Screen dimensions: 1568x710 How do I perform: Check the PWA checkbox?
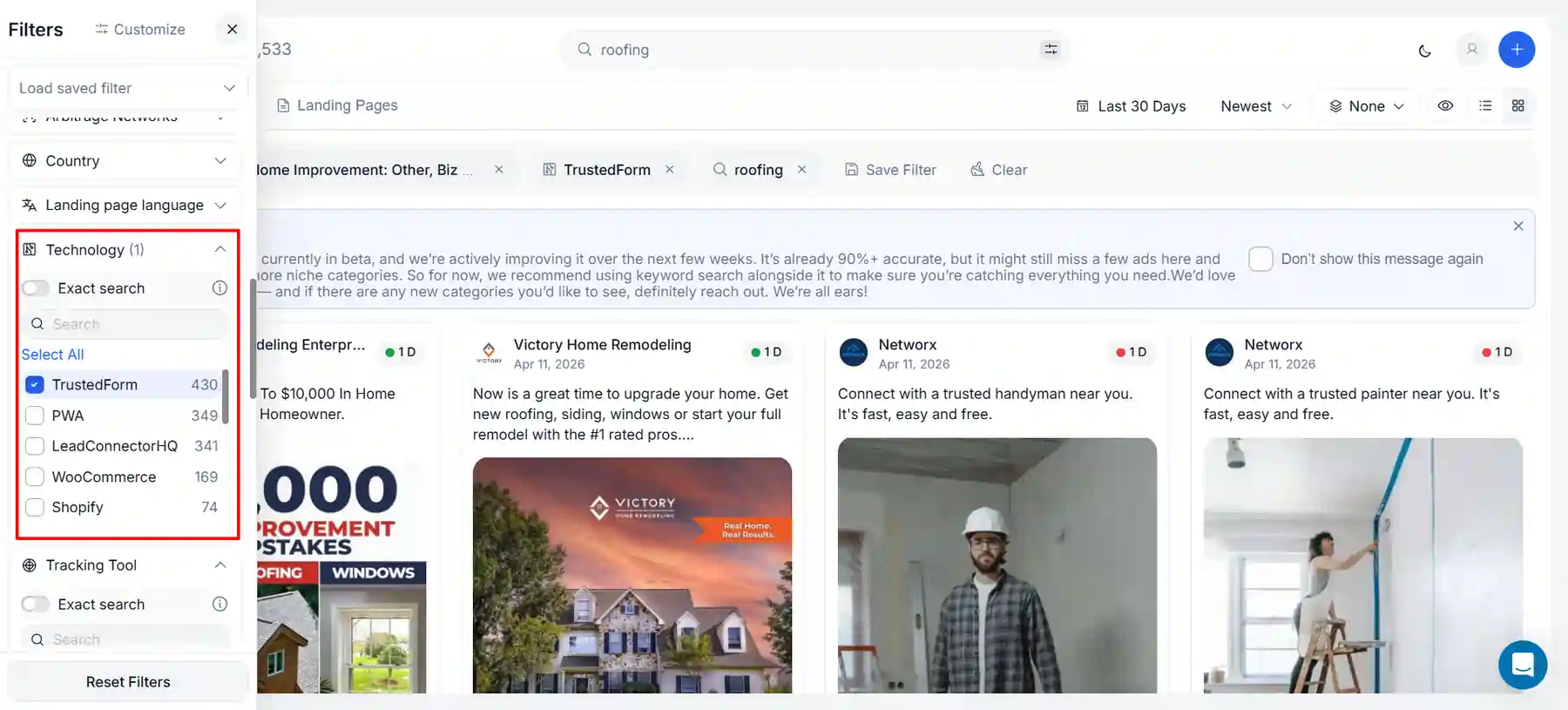tap(35, 416)
